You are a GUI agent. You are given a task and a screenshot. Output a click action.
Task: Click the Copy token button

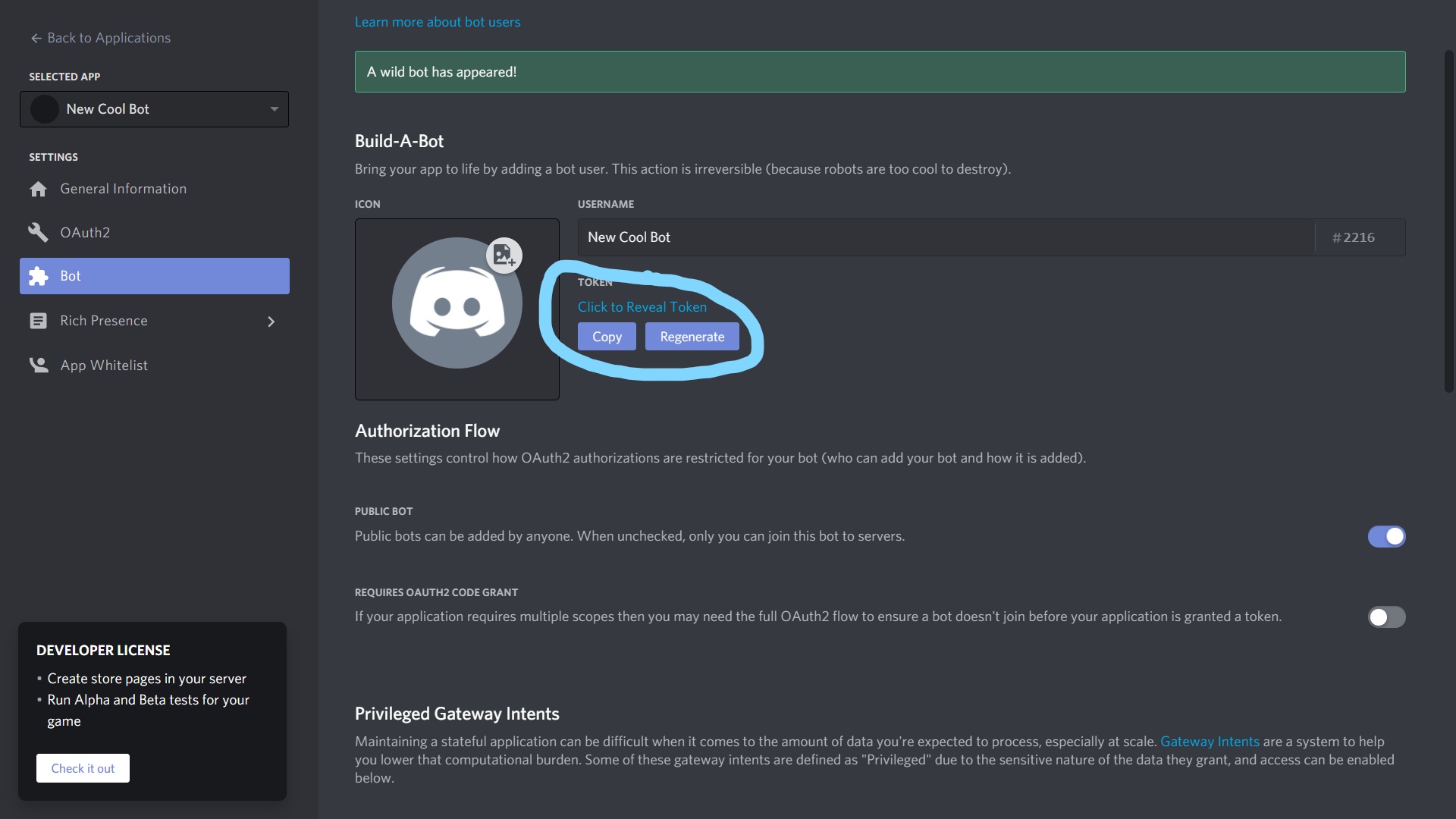click(x=607, y=337)
